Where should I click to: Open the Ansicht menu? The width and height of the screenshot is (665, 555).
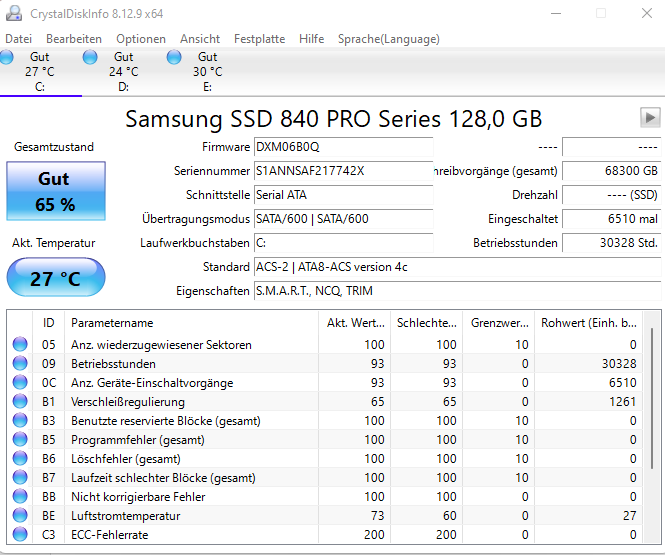(x=200, y=39)
